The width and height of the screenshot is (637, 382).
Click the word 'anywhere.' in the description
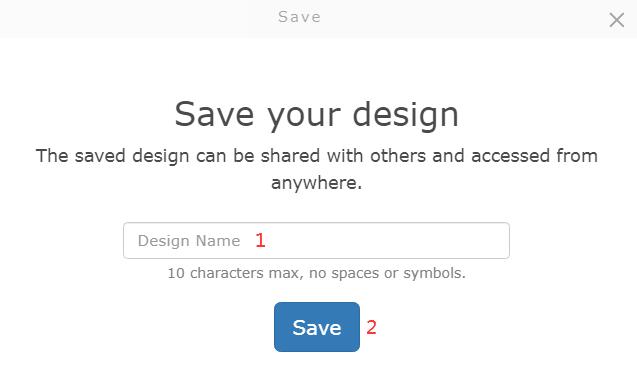[x=316, y=183]
